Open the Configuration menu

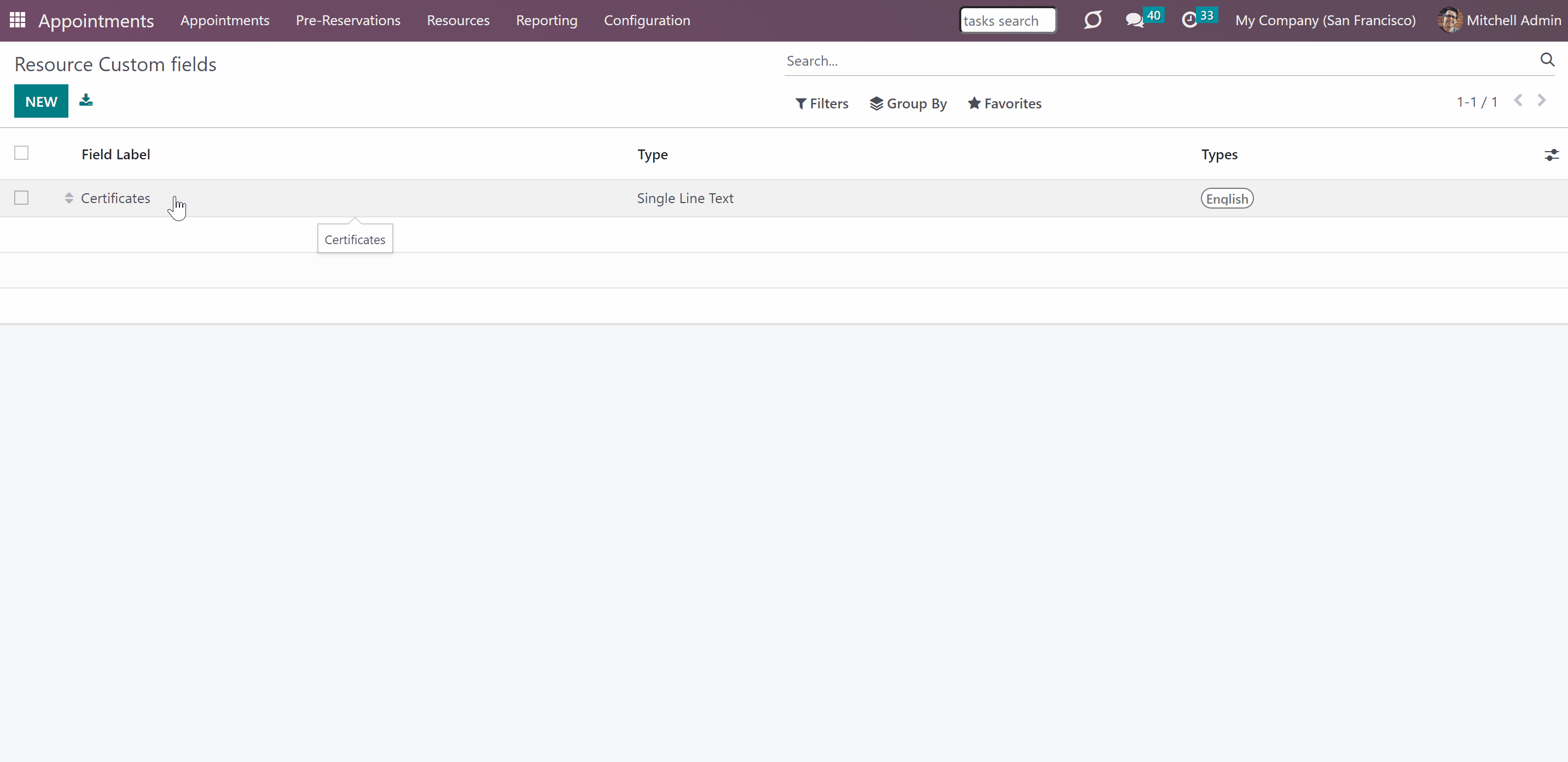(x=647, y=20)
